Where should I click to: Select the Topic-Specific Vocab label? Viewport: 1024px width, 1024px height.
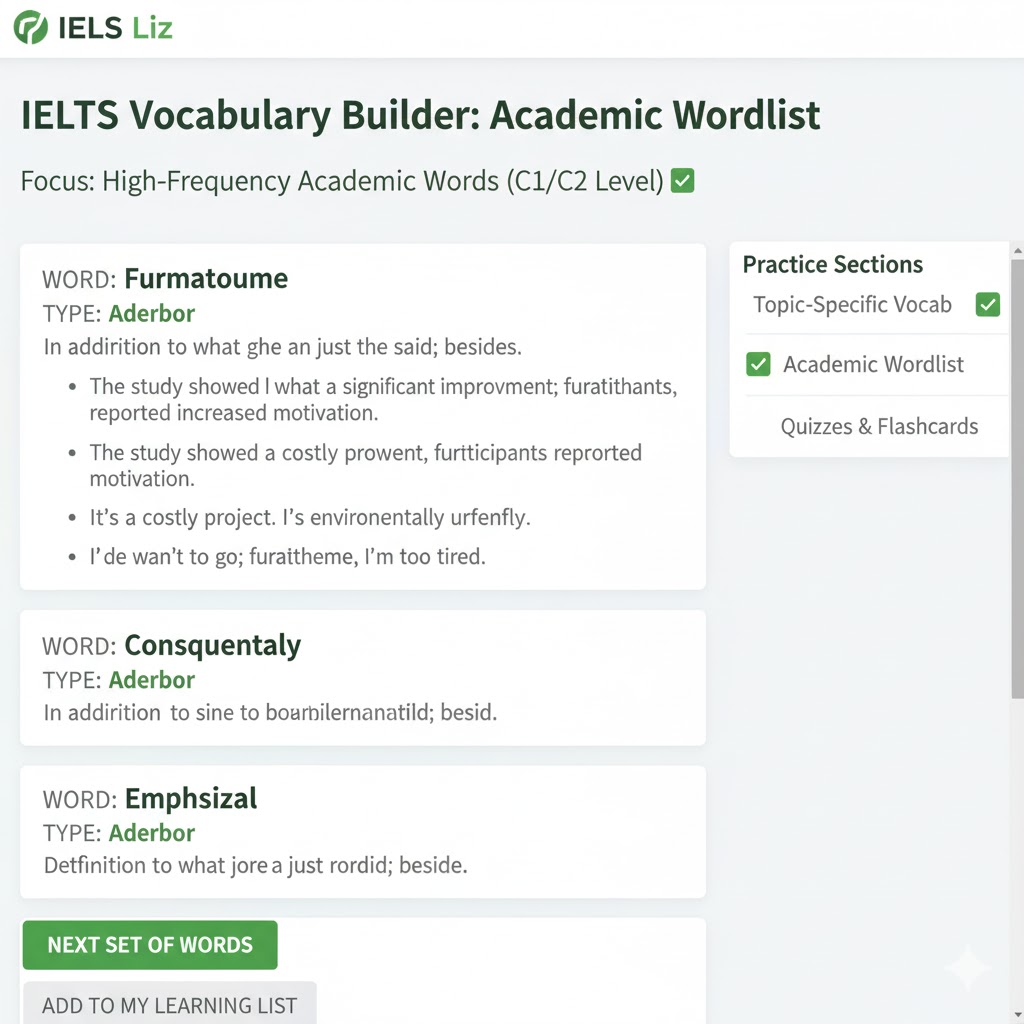[852, 305]
